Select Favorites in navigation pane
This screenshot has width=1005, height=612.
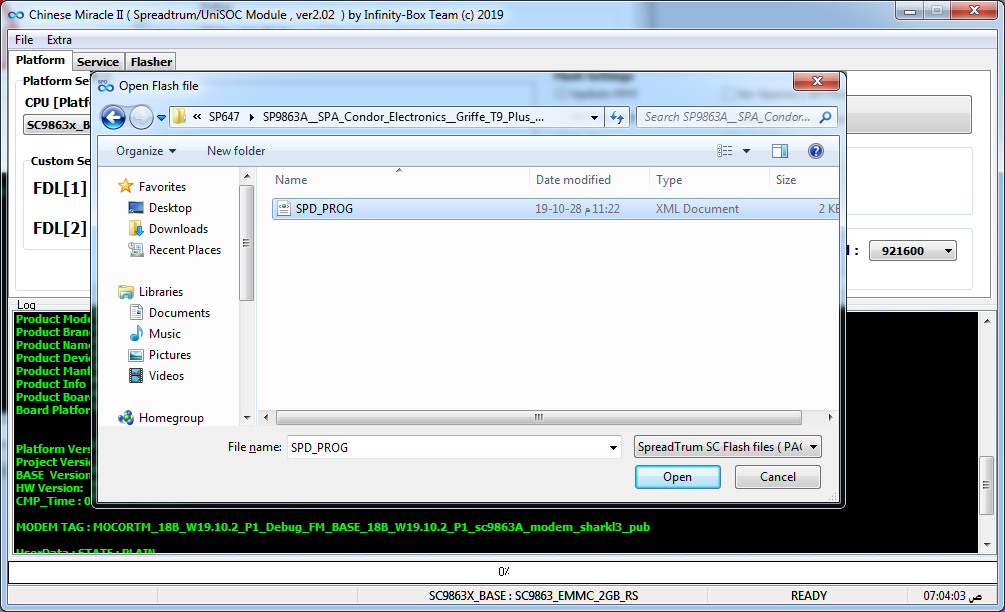(x=162, y=186)
